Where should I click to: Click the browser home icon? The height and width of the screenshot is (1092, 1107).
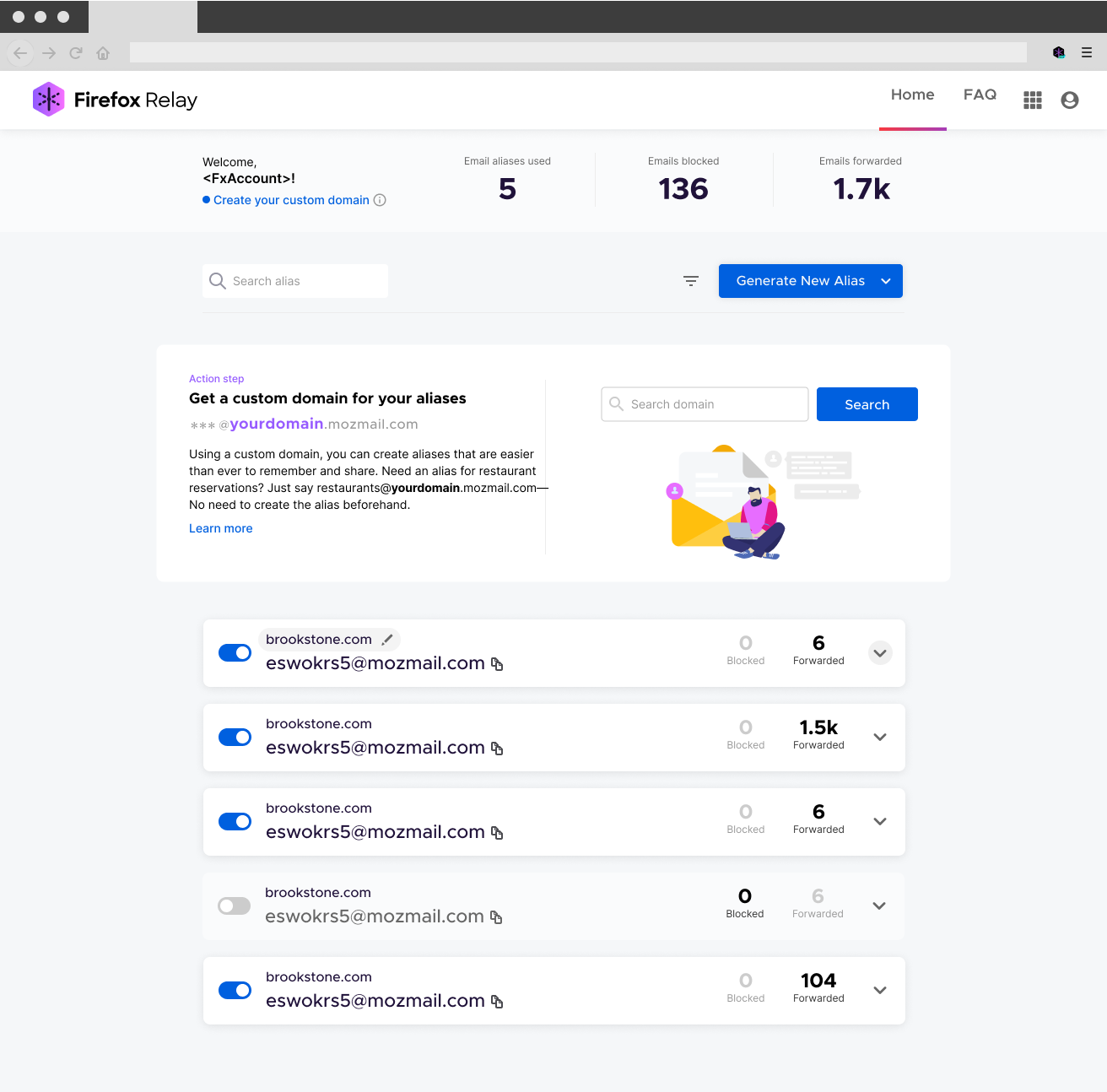pyautogui.click(x=103, y=53)
